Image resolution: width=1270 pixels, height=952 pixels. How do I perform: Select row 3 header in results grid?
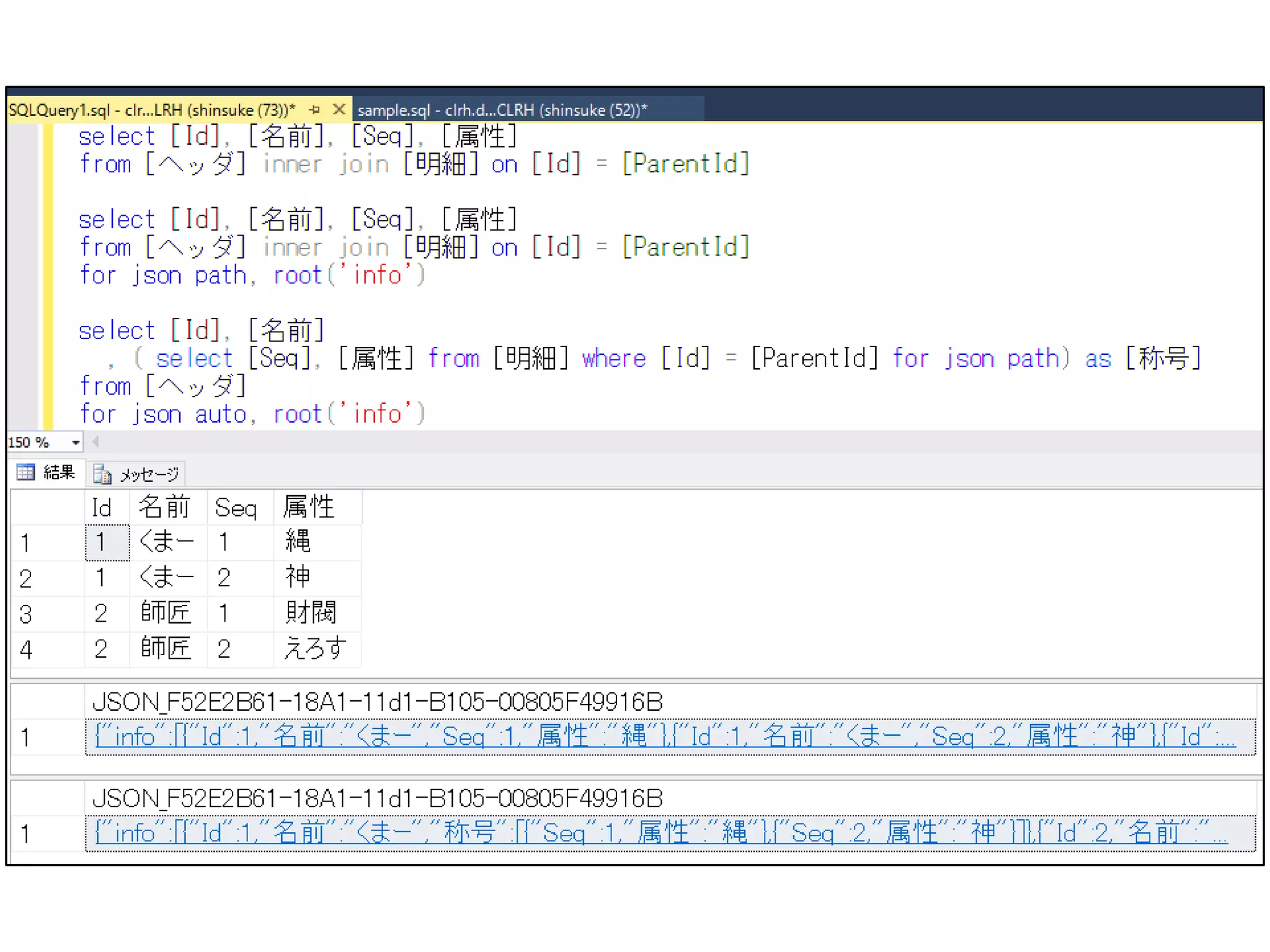tap(26, 614)
